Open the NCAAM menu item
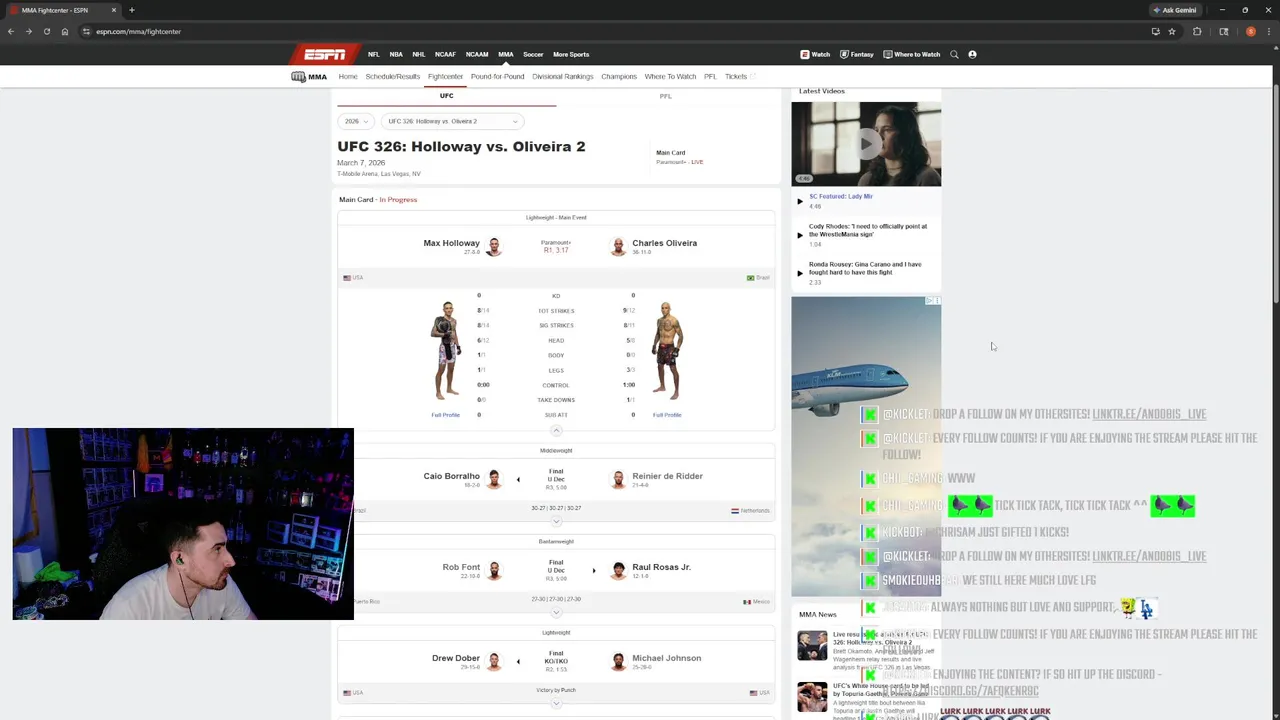Screen dimensions: 1280x720 click(x=477, y=54)
